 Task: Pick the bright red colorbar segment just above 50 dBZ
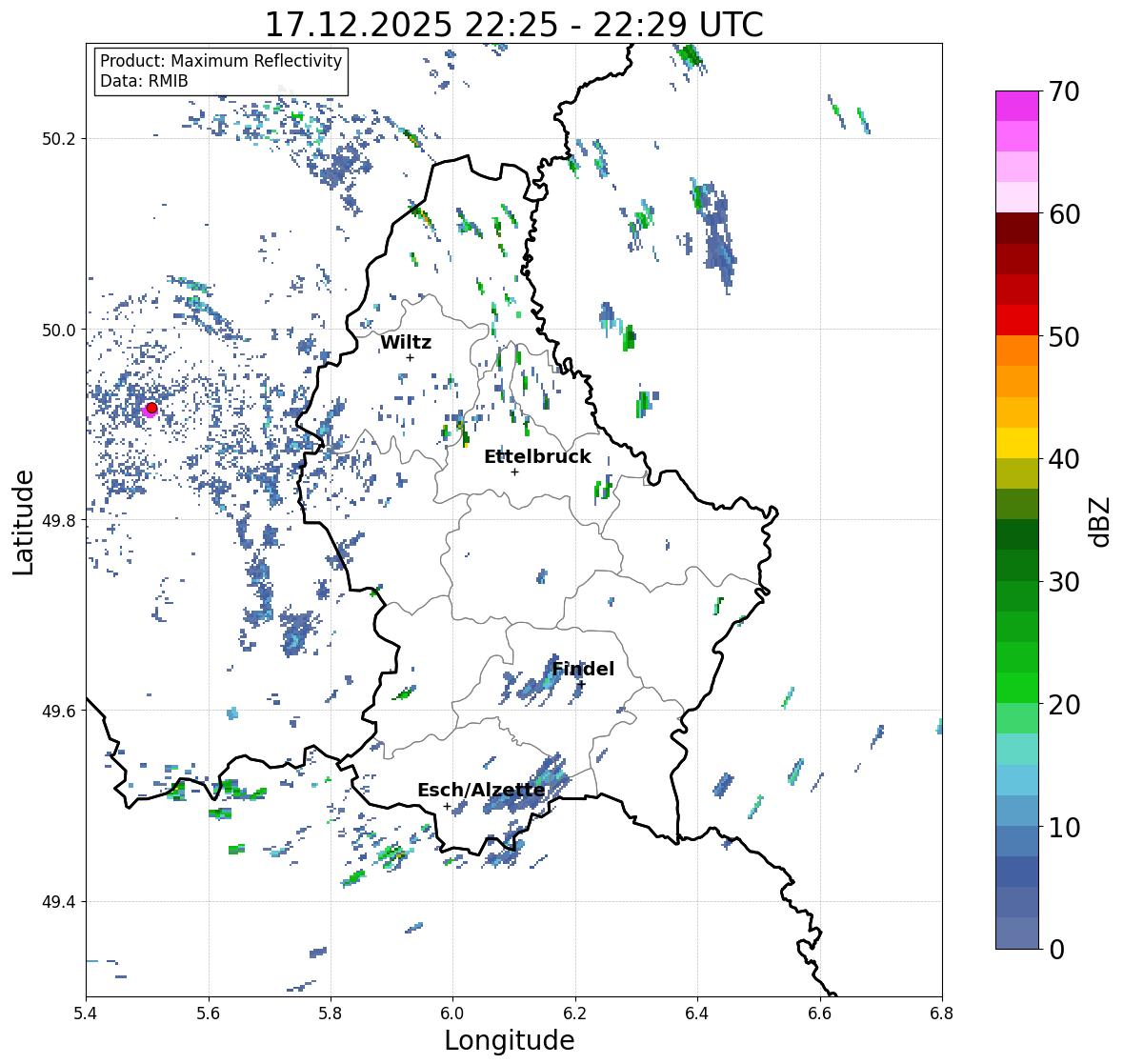(1017, 320)
